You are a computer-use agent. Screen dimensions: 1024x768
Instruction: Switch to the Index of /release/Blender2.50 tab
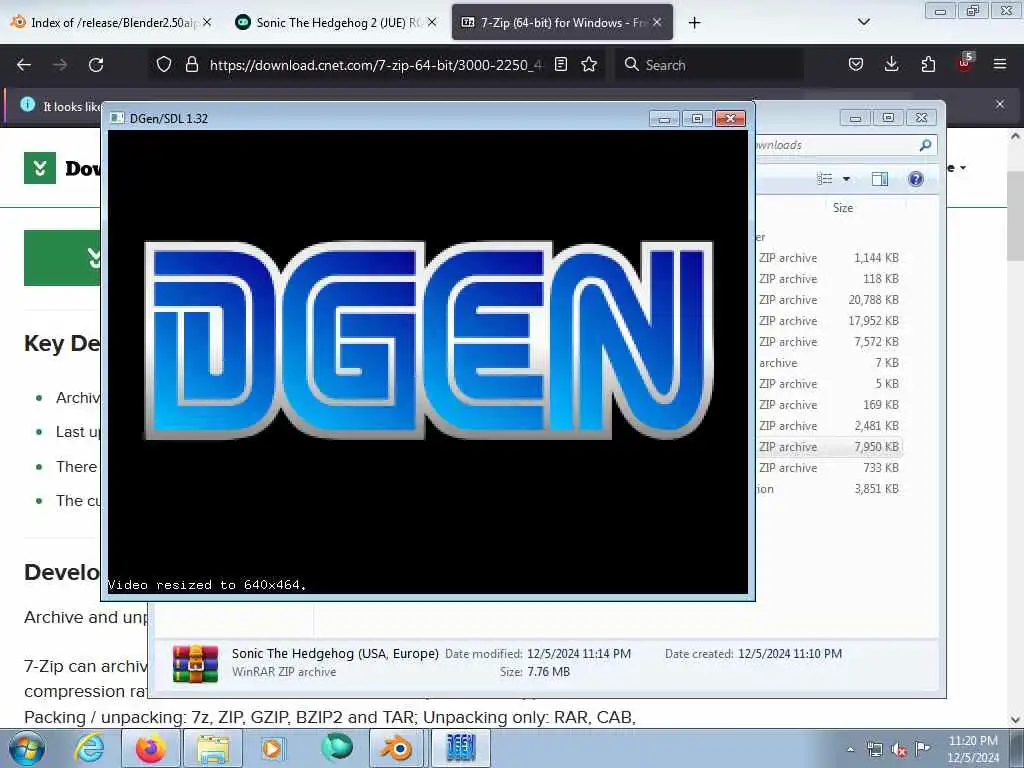[x=113, y=23]
